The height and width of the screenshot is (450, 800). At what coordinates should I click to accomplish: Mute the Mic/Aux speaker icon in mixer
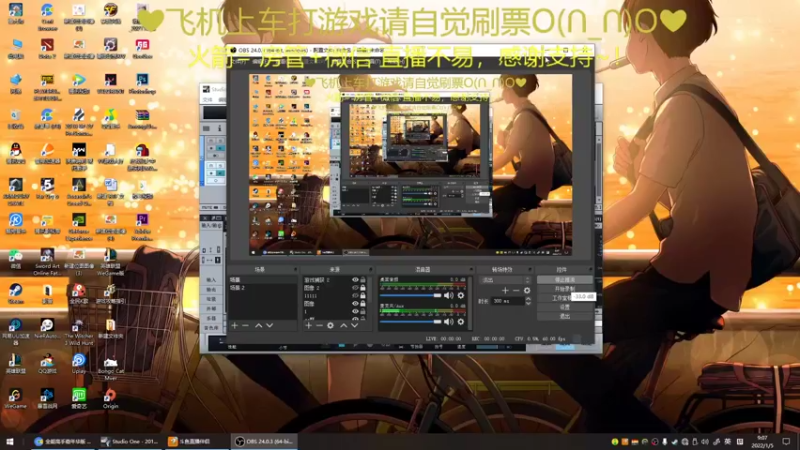pos(448,321)
